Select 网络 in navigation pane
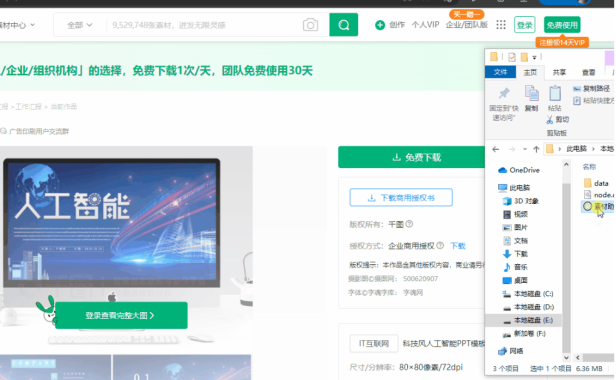 coord(511,351)
